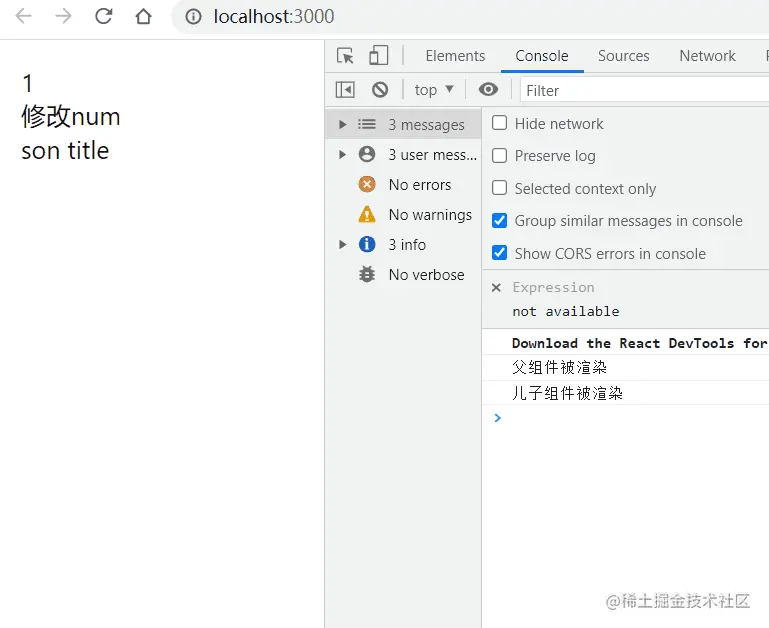Select the No errors icon
769x628 pixels.
click(x=367, y=184)
